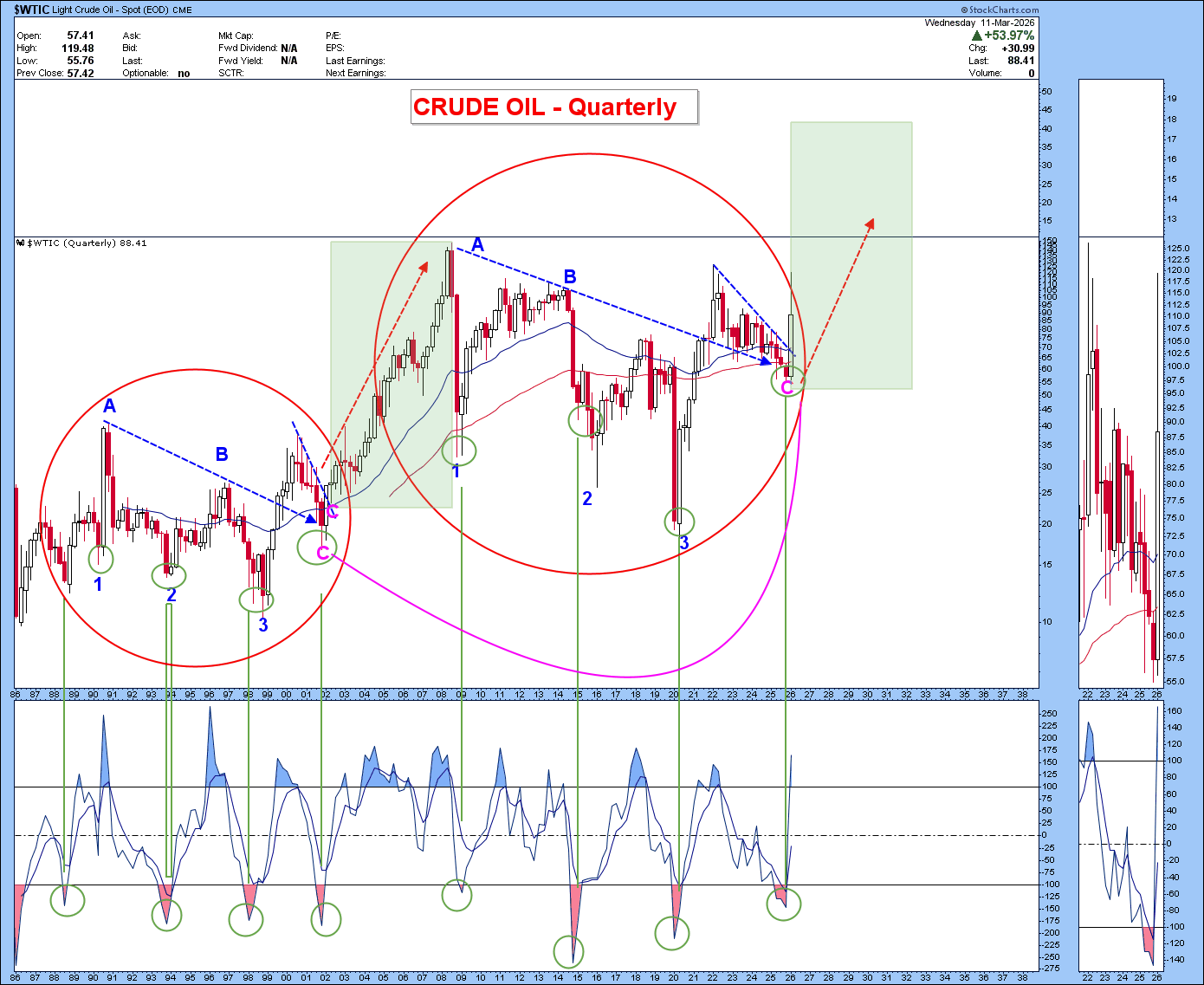
Task: Select the red arrowhead in the right projection box
Action: (870, 224)
